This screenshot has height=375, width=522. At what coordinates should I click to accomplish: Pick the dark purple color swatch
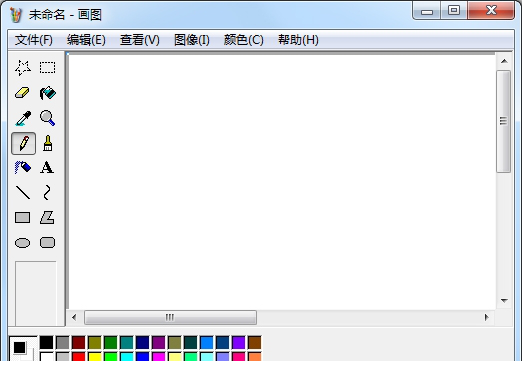pyautogui.click(x=158, y=342)
